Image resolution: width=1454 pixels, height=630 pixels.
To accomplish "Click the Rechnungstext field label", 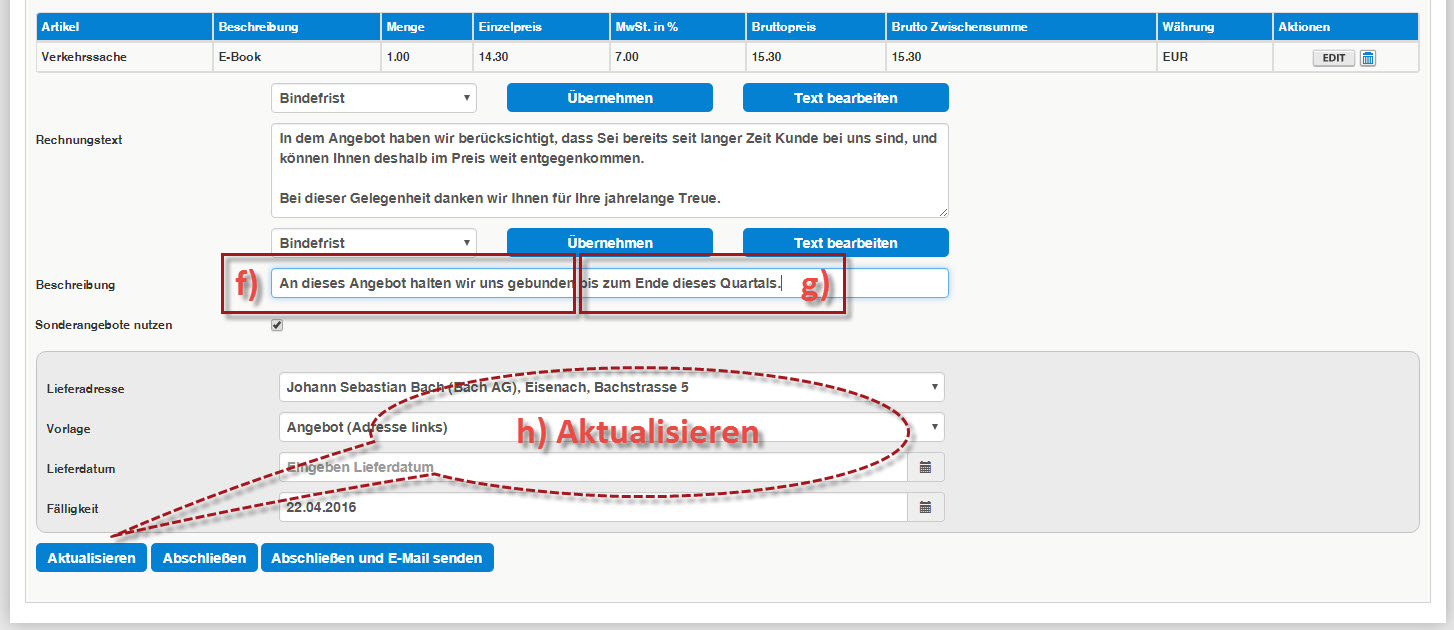I will [79, 140].
